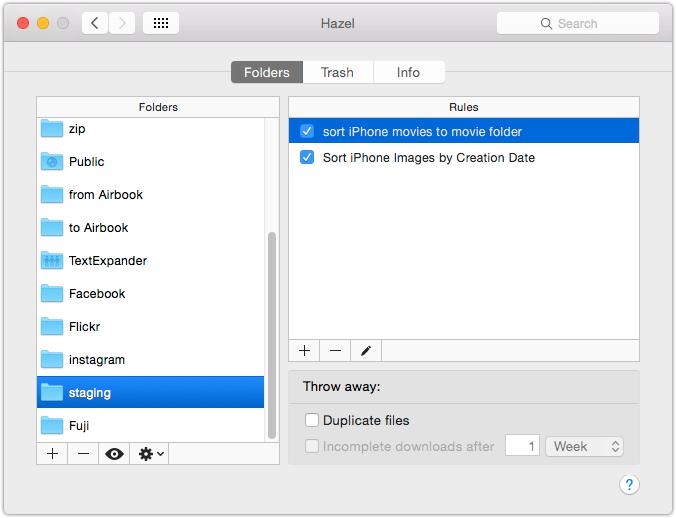Click the Folders column header

tap(158, 107)
